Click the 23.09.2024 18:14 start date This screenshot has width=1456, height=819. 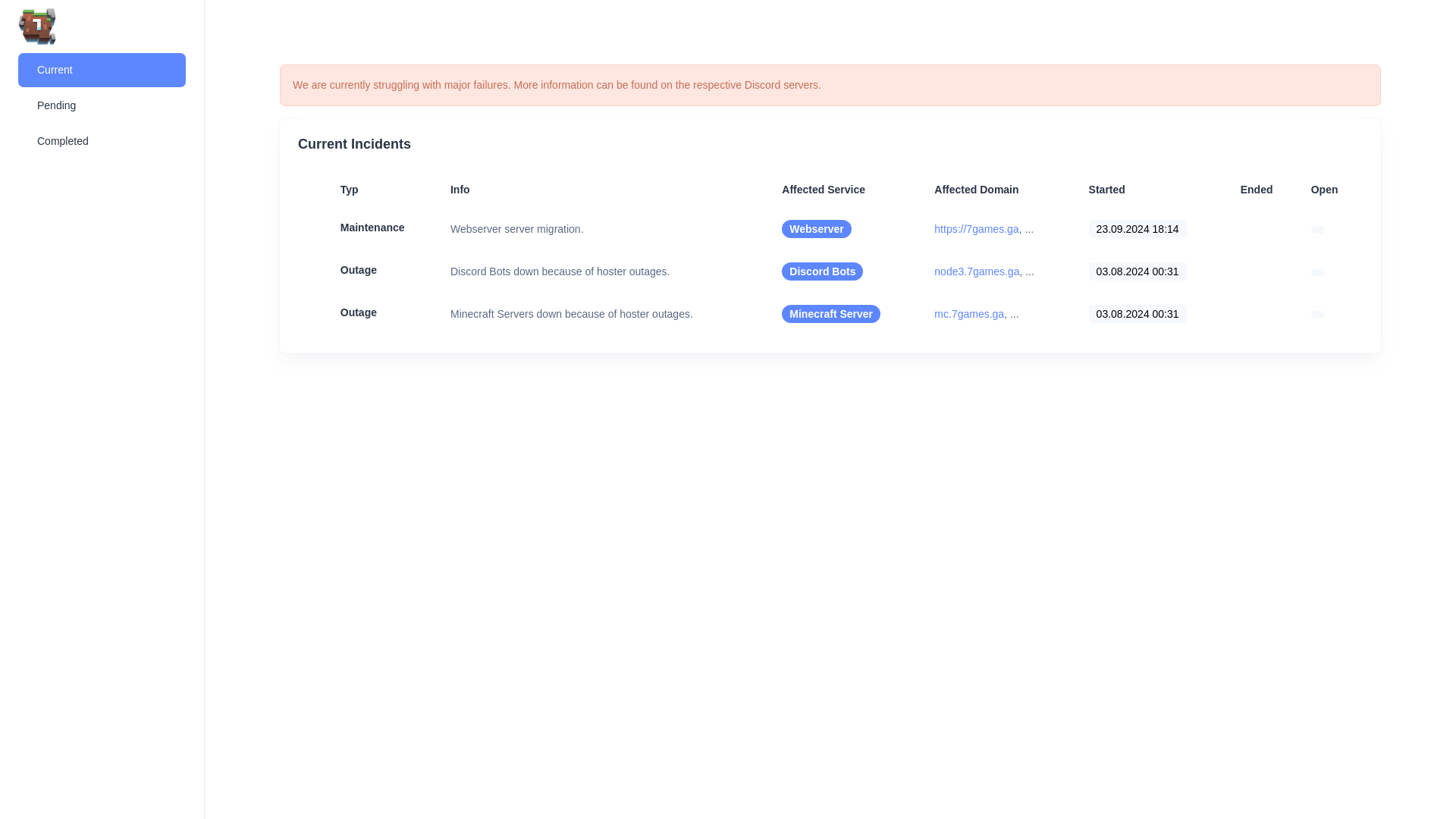[x=1137, y=229]
